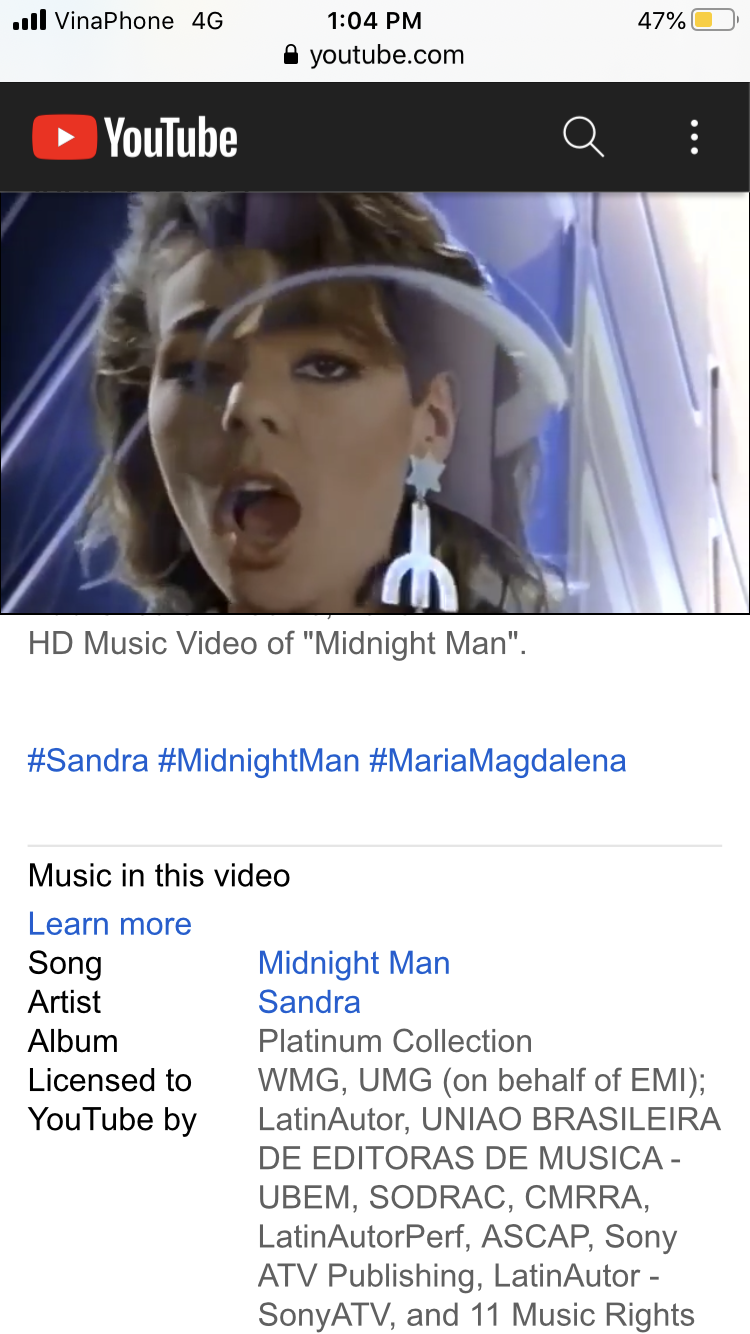Open the three-dot more options menu
Screen dimensions: 750x1334
point(694,137)
